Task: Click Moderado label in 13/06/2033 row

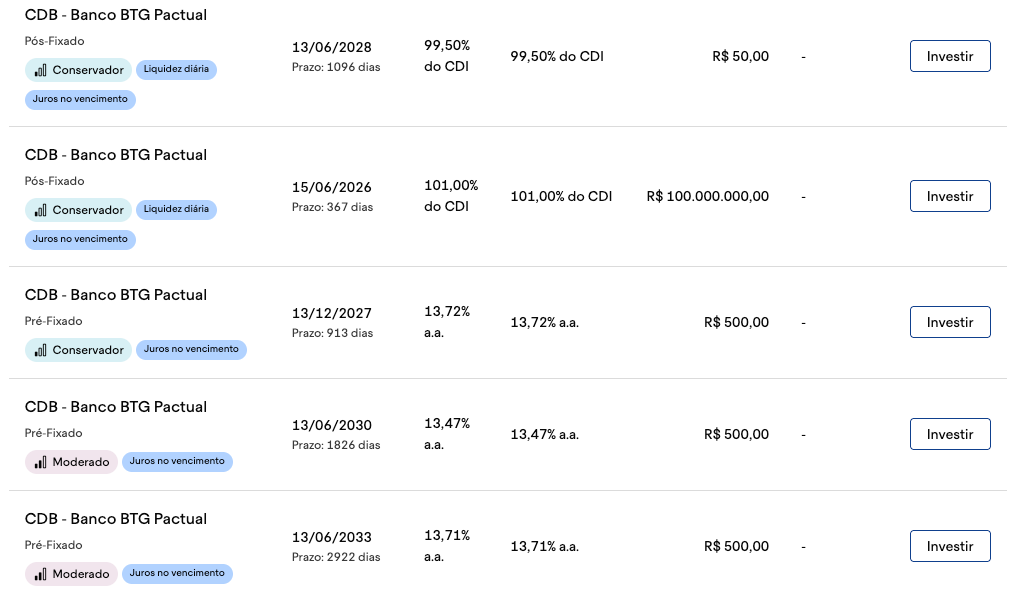Action: point(81,574)
